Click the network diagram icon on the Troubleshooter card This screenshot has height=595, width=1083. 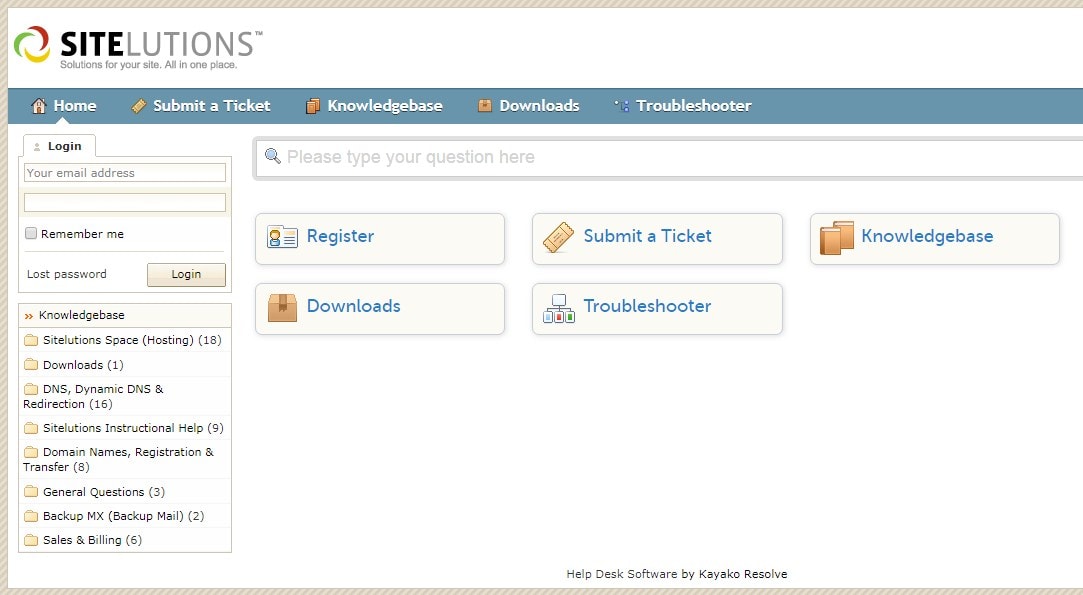coord(559,309)
